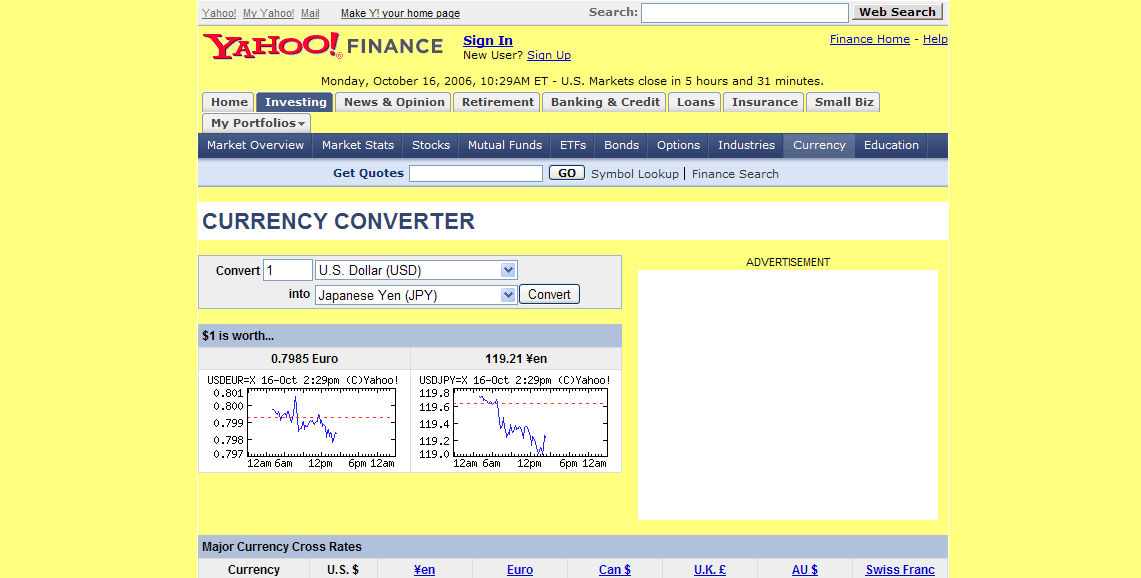The height and width of the screenshot is (578, 1141).
Task: Click the 119.21 ¥en value
Action: 516,358
